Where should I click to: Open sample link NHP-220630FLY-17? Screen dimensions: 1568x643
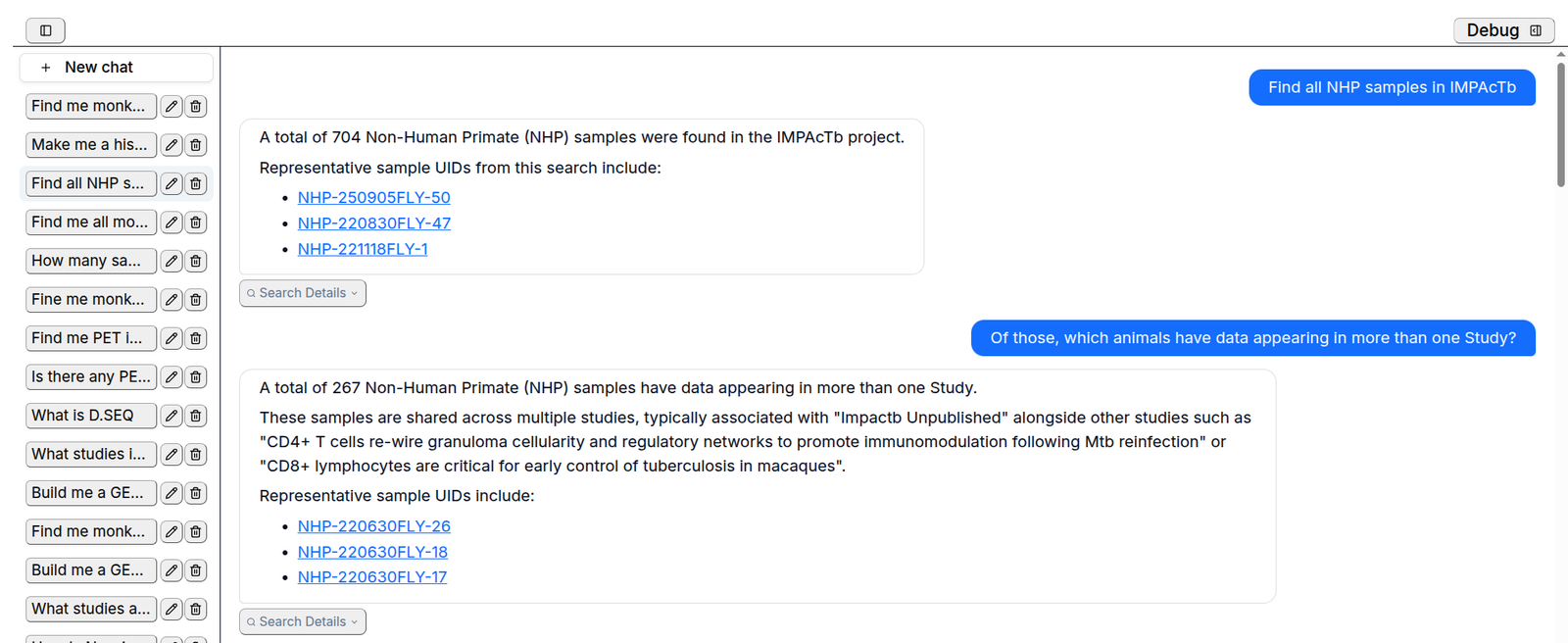pos(372,577)
